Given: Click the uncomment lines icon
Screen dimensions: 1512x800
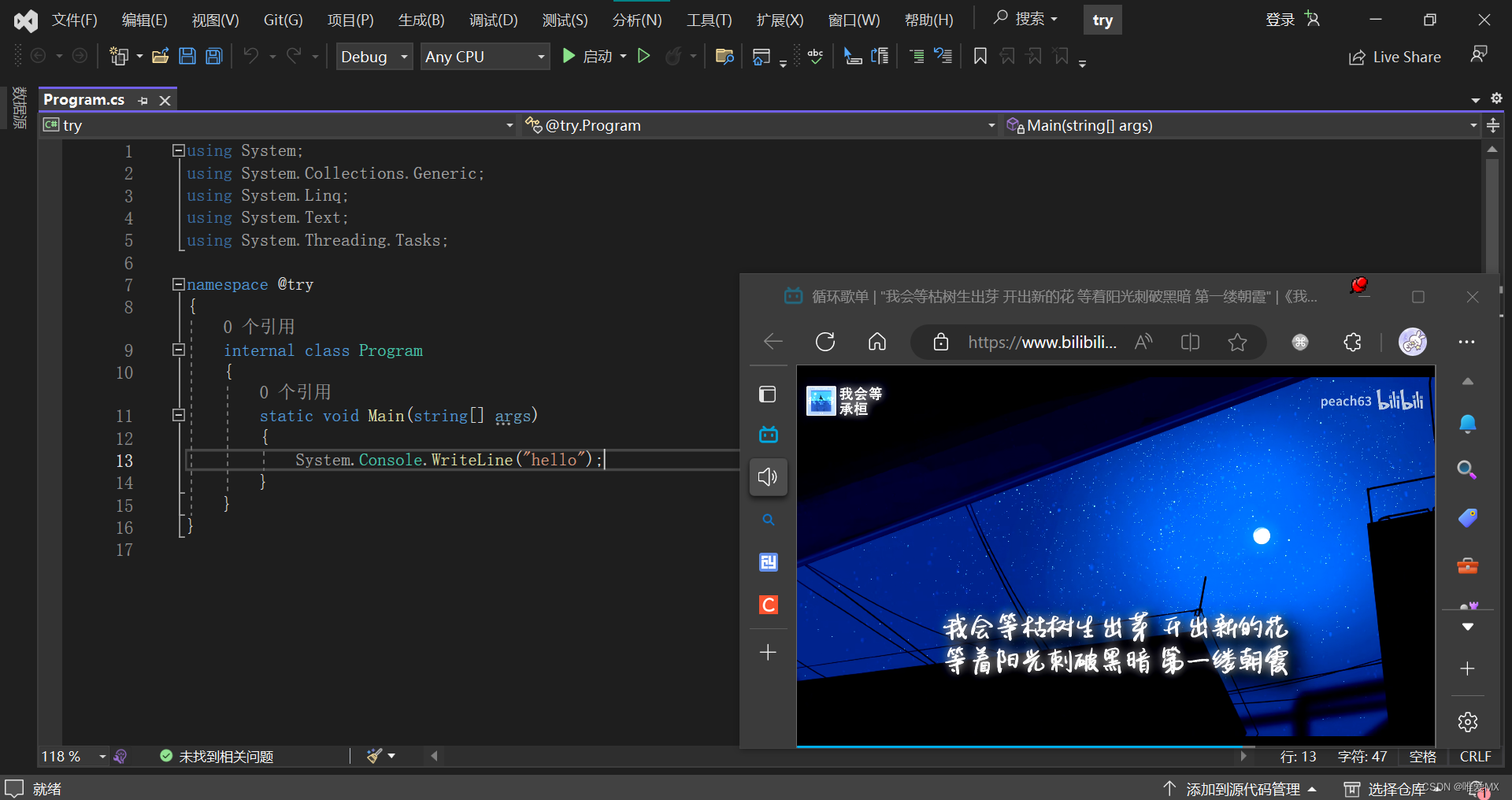Looking at the screenshot, I should pyautogui.click(x=943, y=56).
